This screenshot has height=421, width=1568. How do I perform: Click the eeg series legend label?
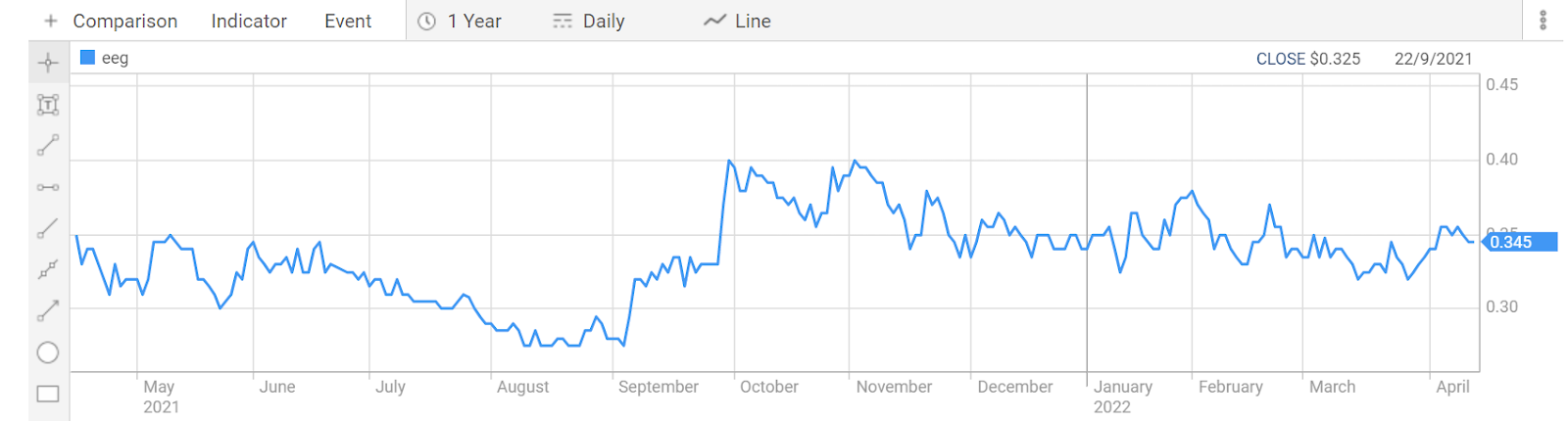[115, 59]
